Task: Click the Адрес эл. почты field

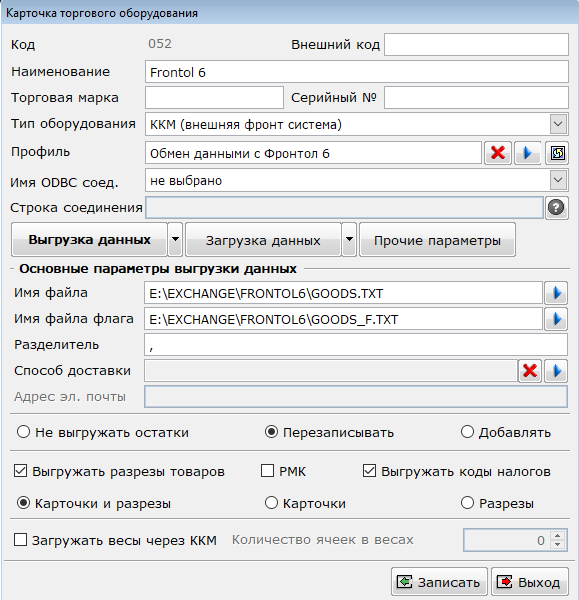Action: point(356,397)
